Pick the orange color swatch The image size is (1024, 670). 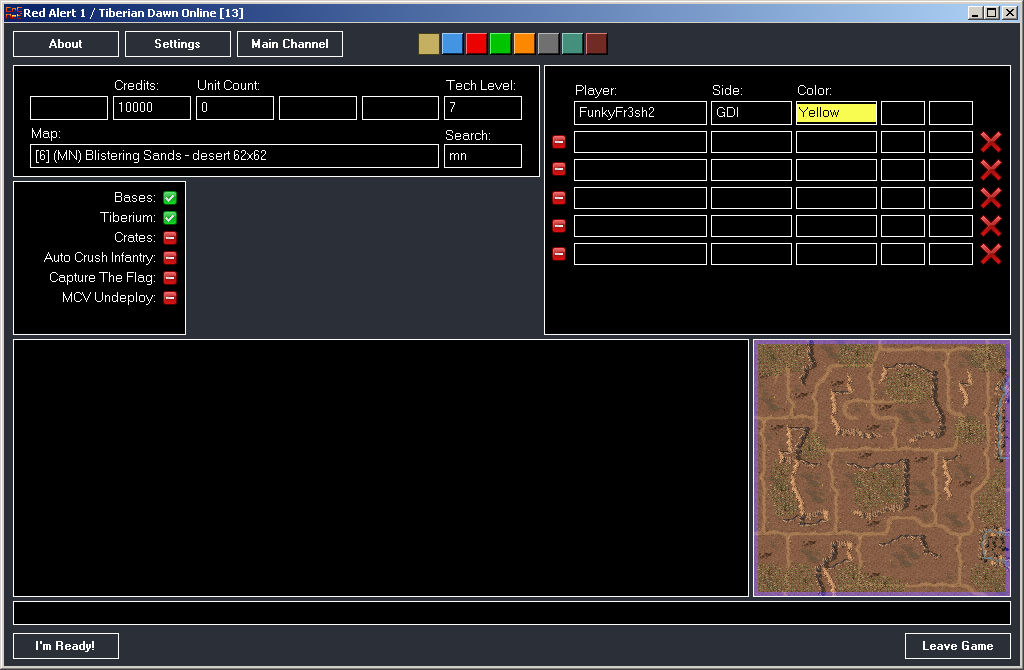tap(524, 44)
